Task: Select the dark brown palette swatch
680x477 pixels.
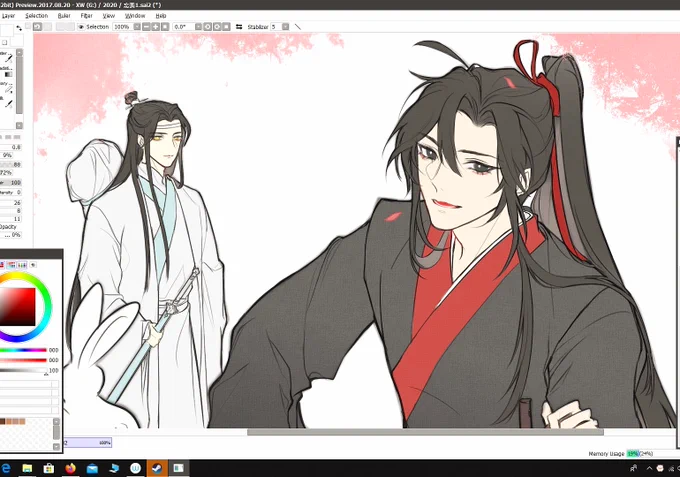Action: (2, 421)
